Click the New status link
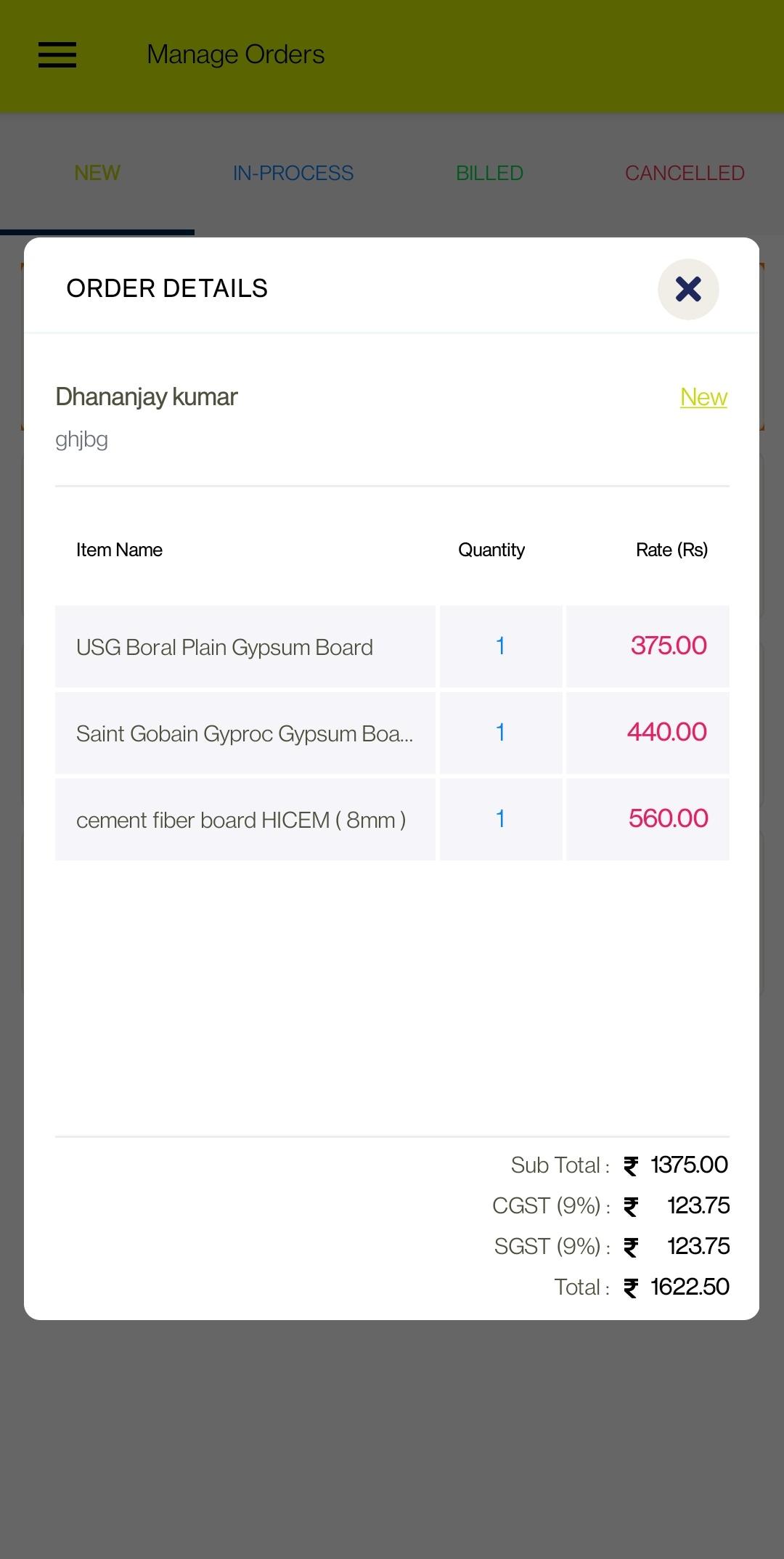Image resolution: width=784 pixels, height=1559 pixels. [703, 397]
